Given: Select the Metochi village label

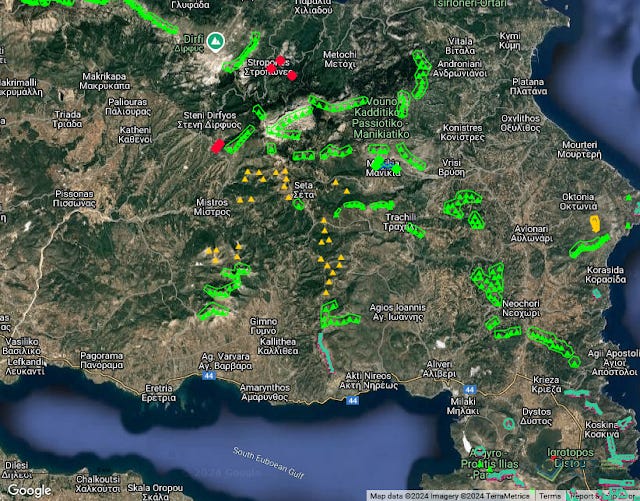Looking at the screenshot, I should click(x=340, y=59).
